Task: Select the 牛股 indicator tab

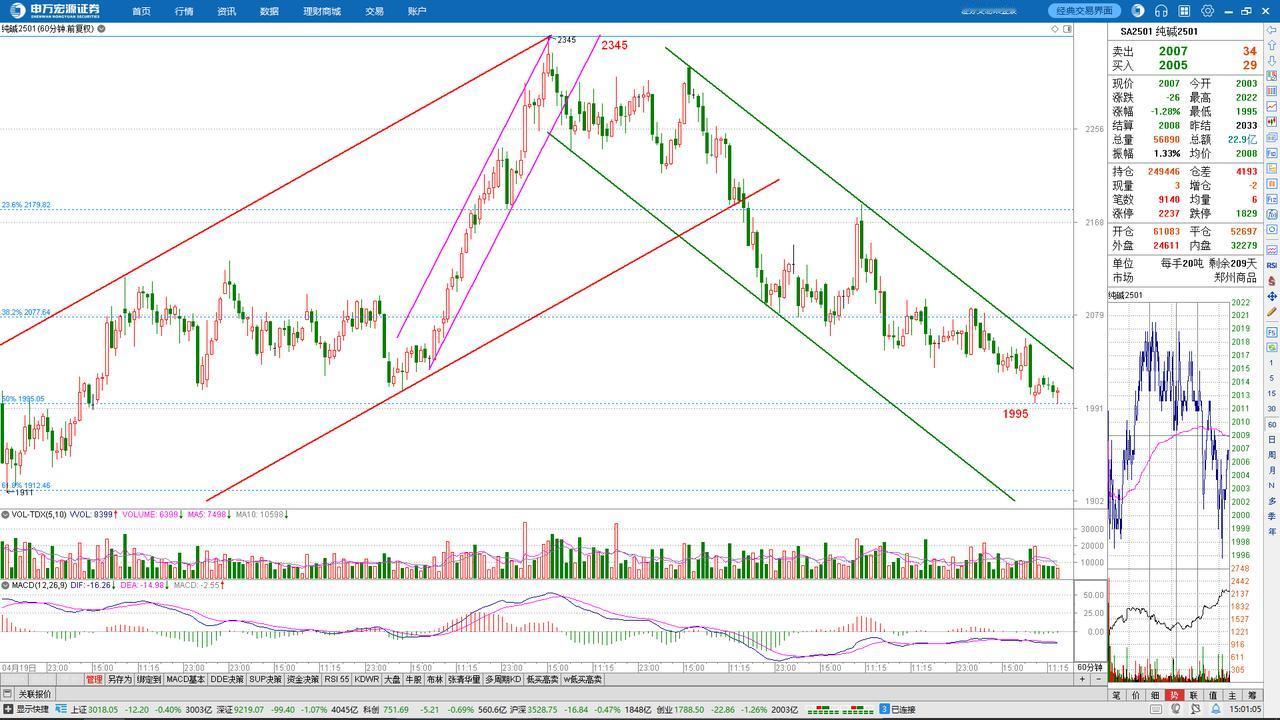Action: point(413,679)
